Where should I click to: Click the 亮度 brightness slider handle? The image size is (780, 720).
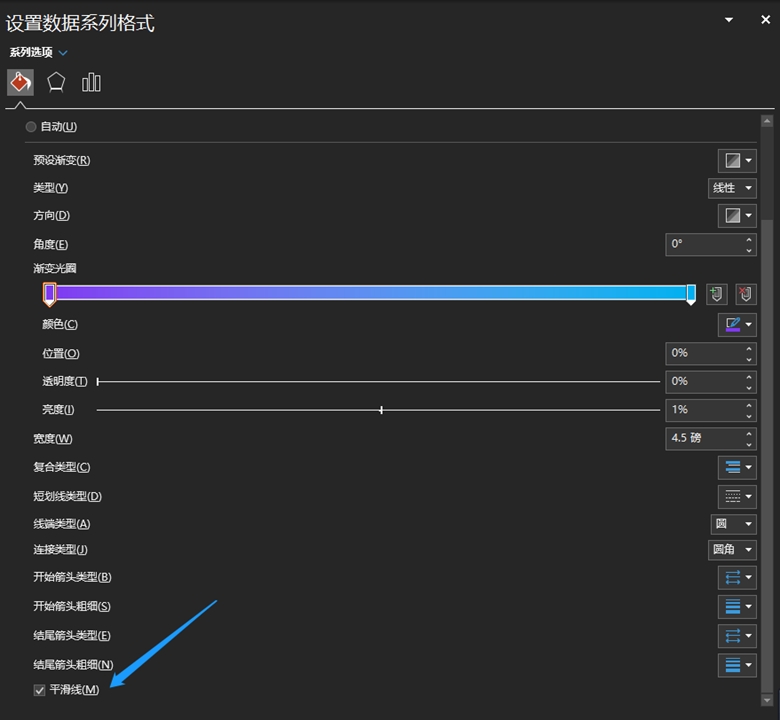tap(381, 410)
